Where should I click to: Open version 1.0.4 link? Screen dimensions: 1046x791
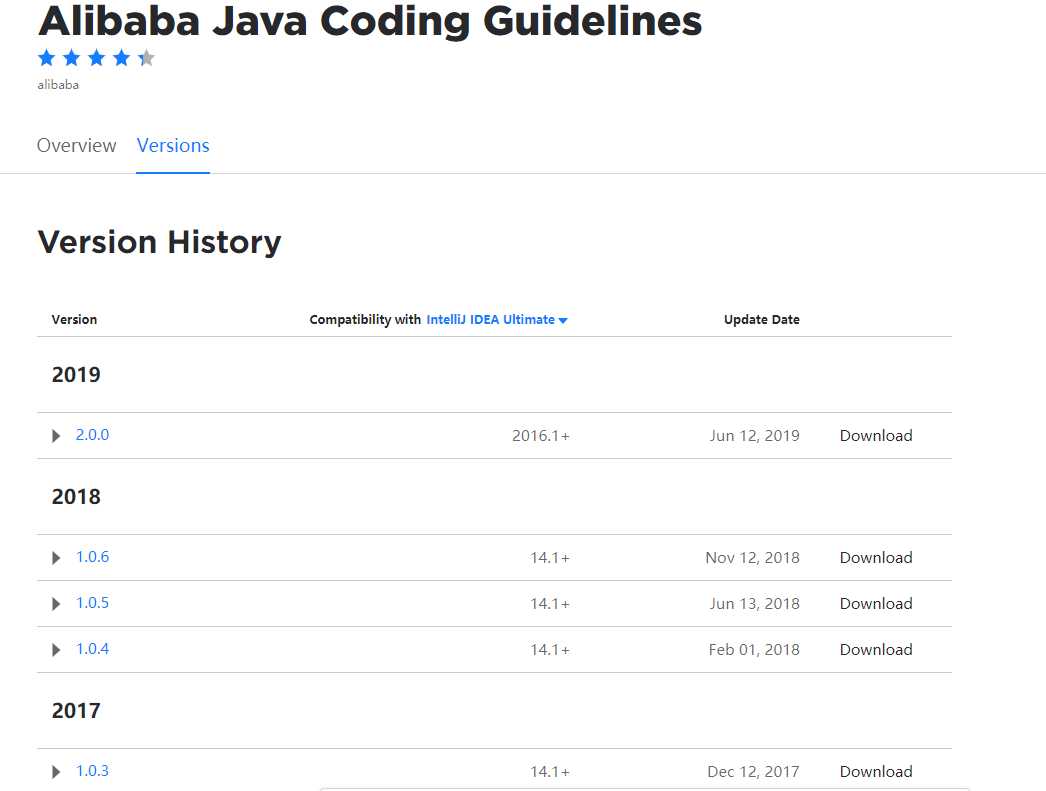point(92,649)
